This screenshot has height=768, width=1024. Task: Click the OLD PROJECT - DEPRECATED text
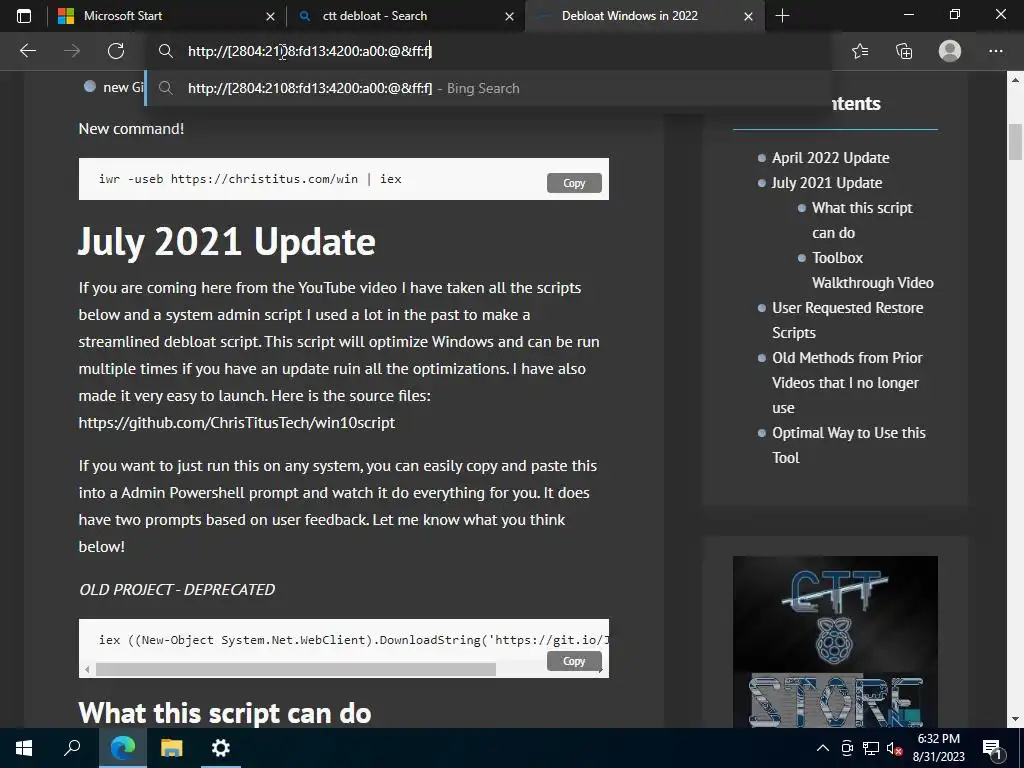tap(176, 589)
